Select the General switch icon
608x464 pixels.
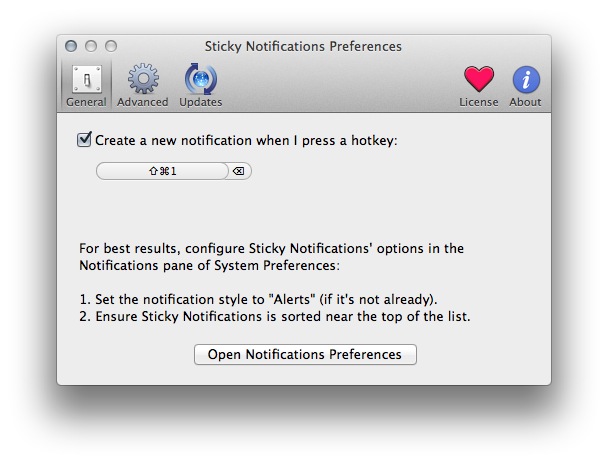[x=87, y=79]
